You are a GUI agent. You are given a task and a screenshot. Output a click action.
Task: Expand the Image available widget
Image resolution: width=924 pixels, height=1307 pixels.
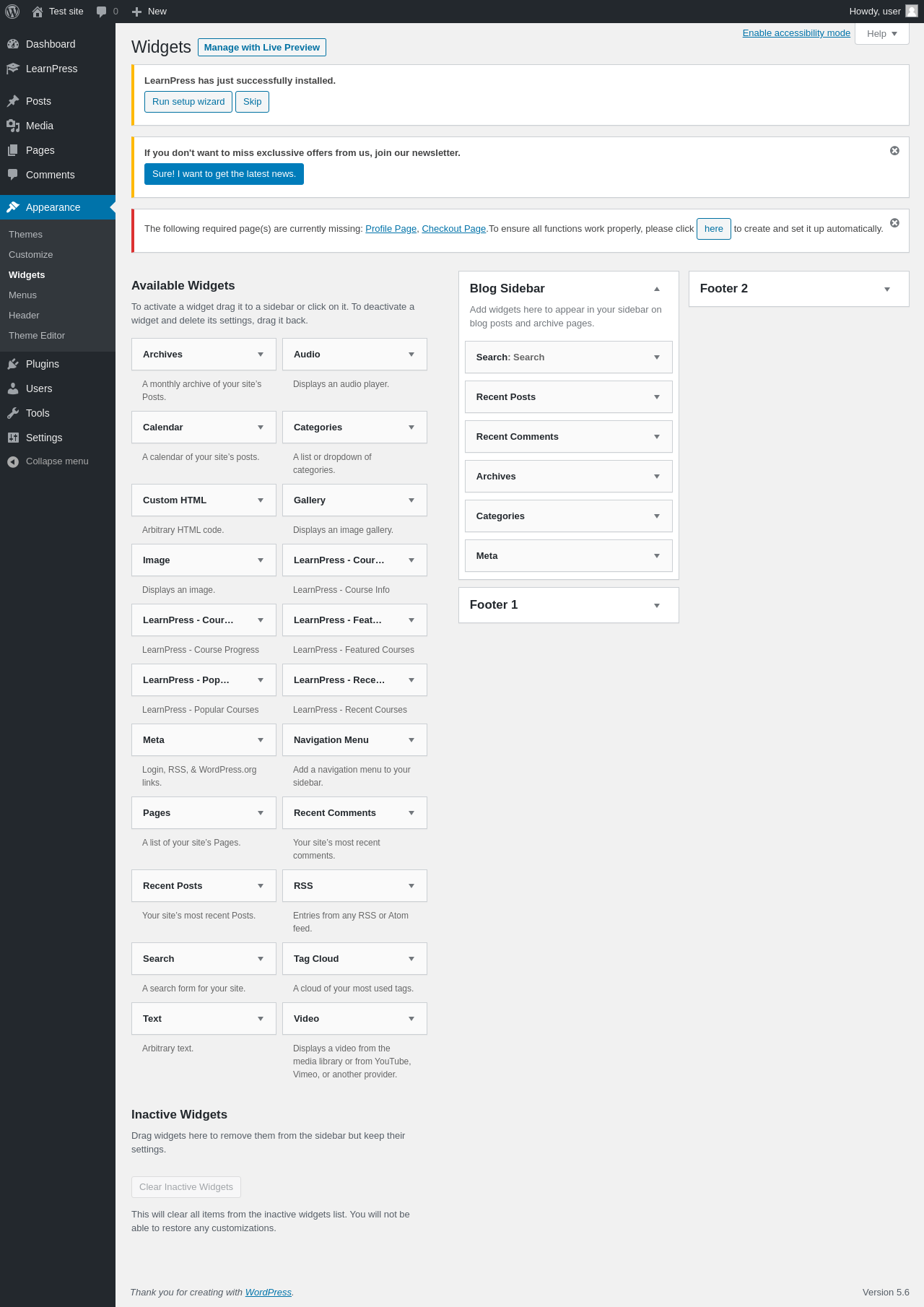pyautogui.click(x=261, y=560)
